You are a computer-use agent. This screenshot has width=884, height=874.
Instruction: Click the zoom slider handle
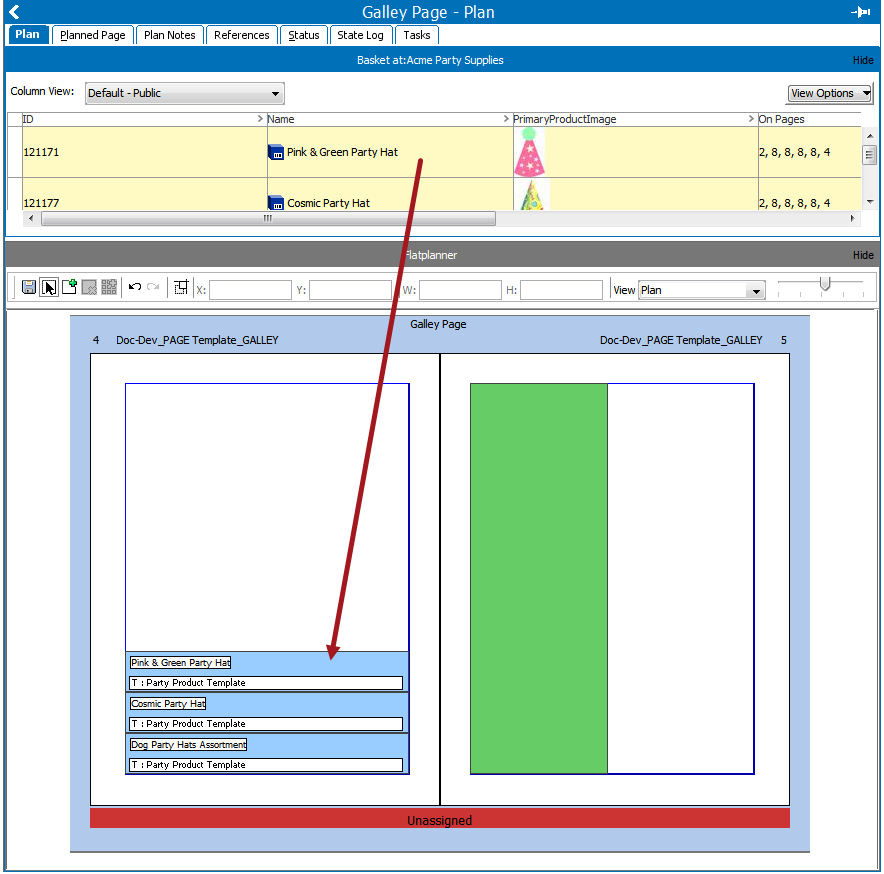pyautogui.click(x=825, y=283)
